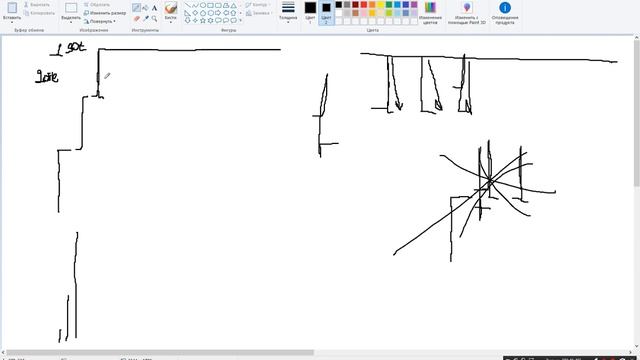Image resolution: width=640 pixels, height=360 pixels.
Task: Open Edit with Paint 3D
Action: tap(467, 12)
